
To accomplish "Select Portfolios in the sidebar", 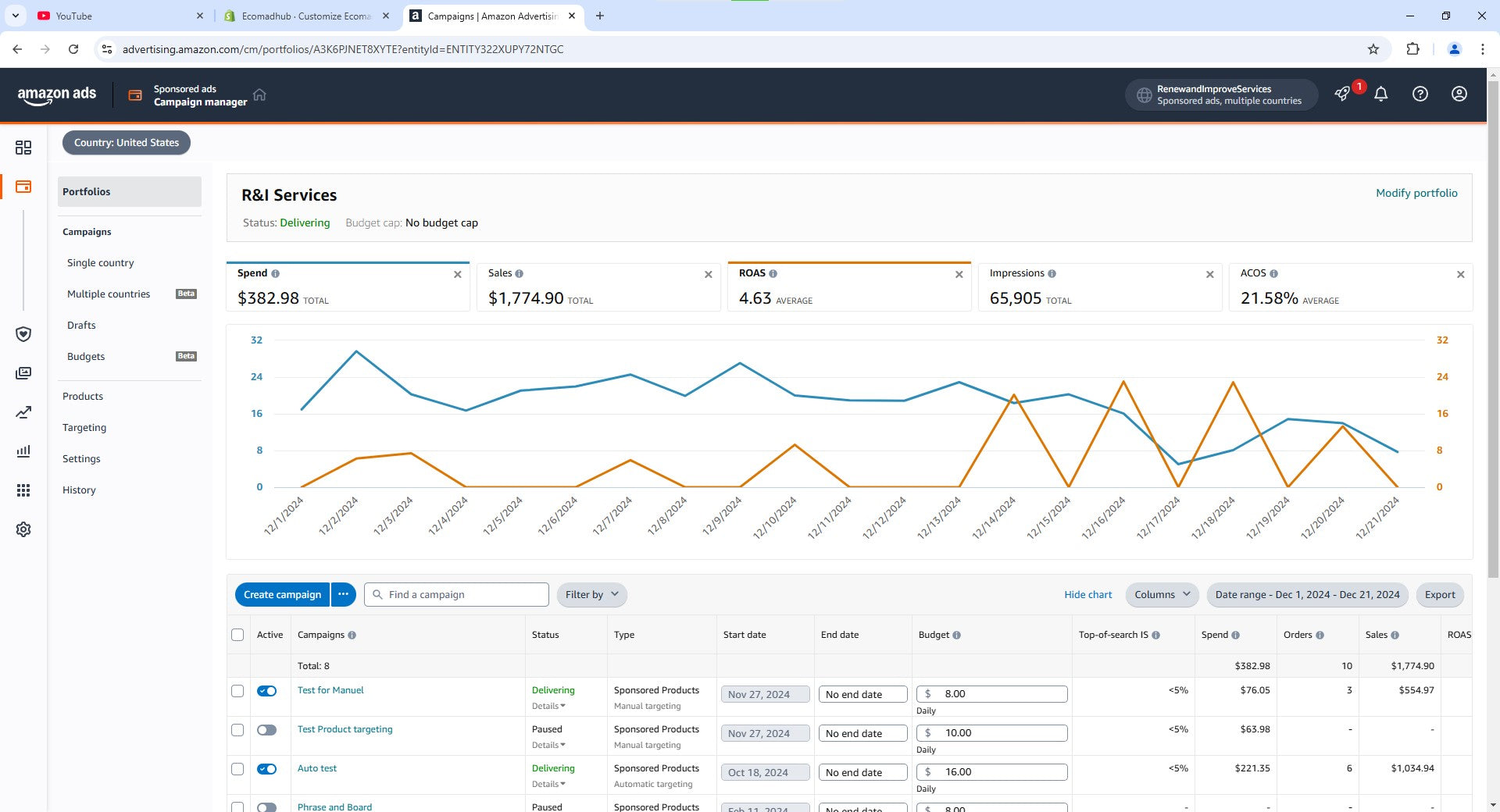I will pyautogui.click(x=129, y=192).
